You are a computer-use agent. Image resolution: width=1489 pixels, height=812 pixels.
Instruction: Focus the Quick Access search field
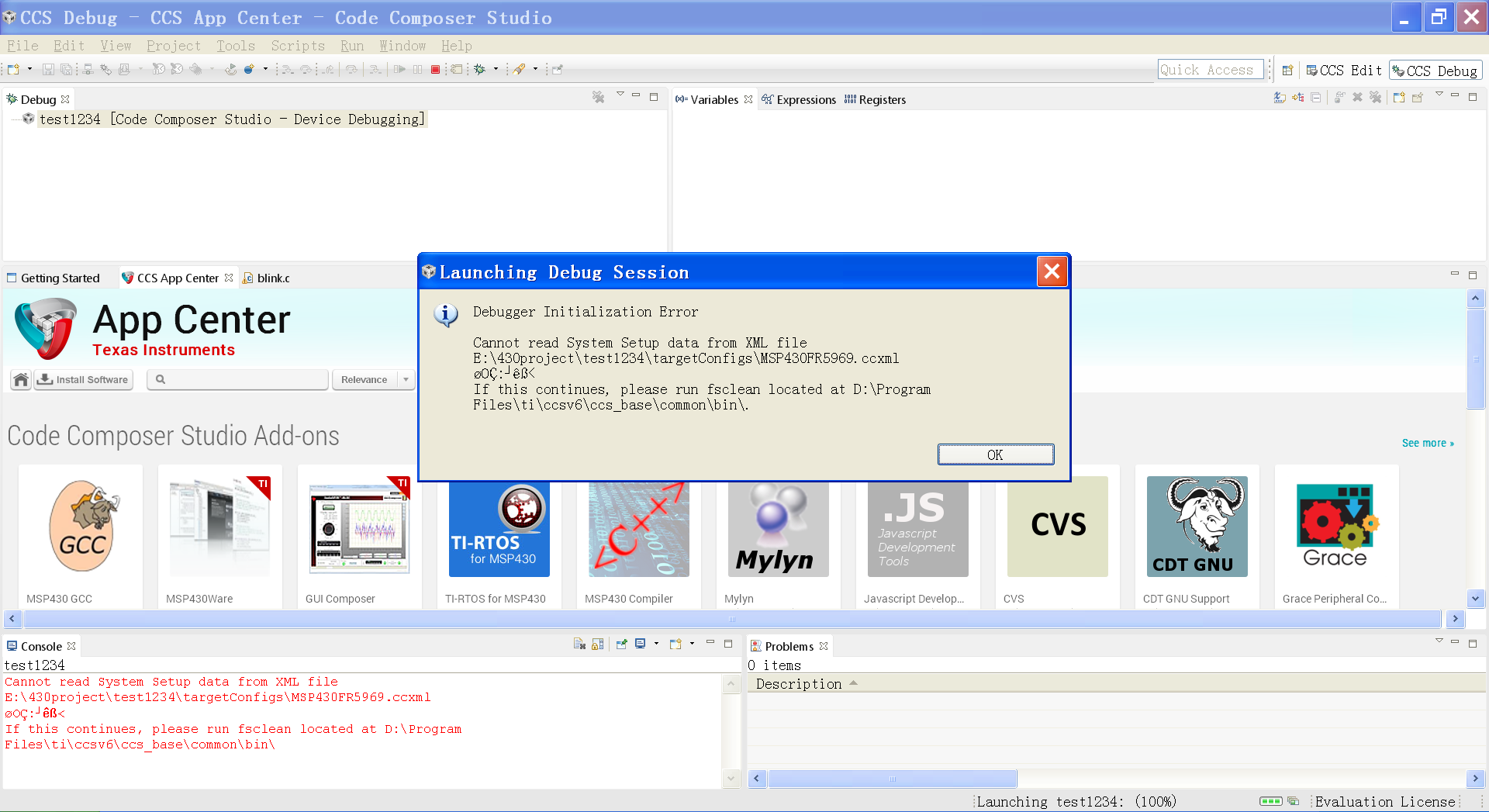(x=1211, y=70)
